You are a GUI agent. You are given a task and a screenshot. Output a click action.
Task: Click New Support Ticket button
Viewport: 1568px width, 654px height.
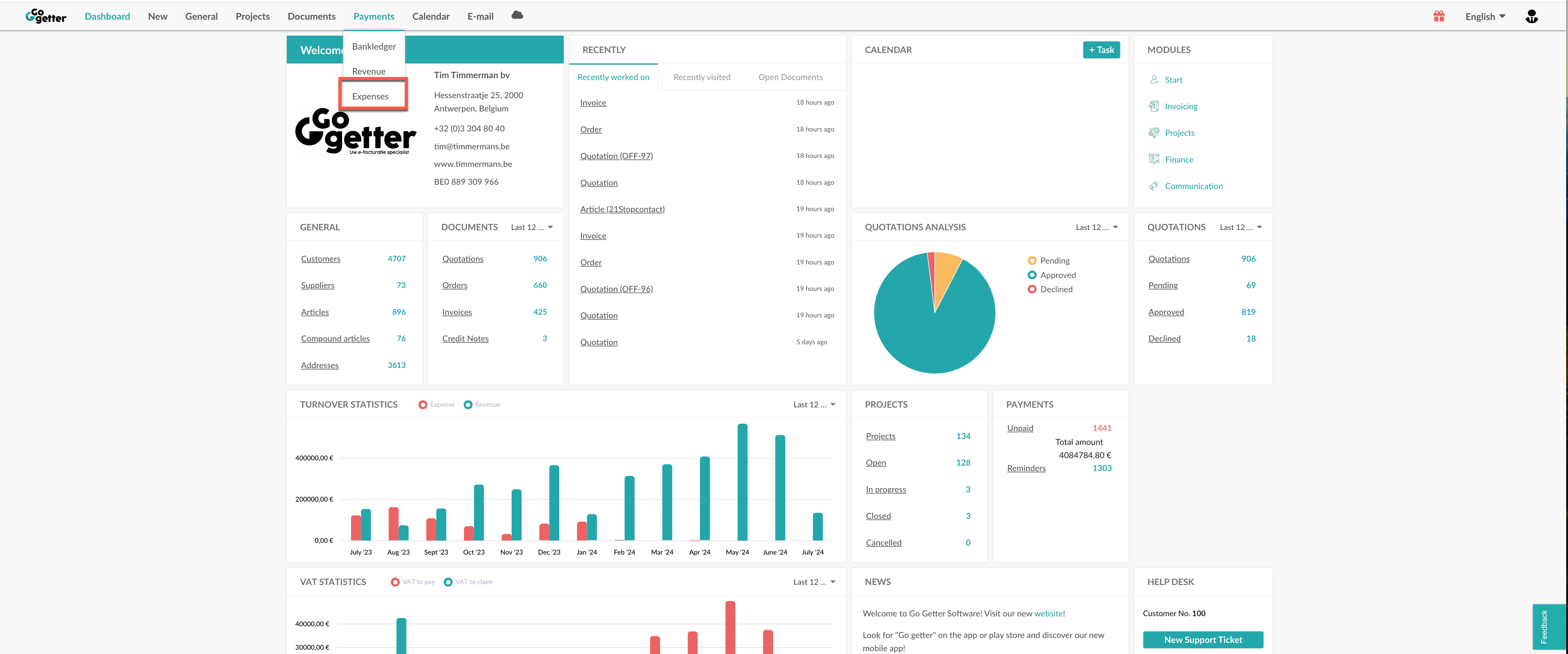[1203, 640]
